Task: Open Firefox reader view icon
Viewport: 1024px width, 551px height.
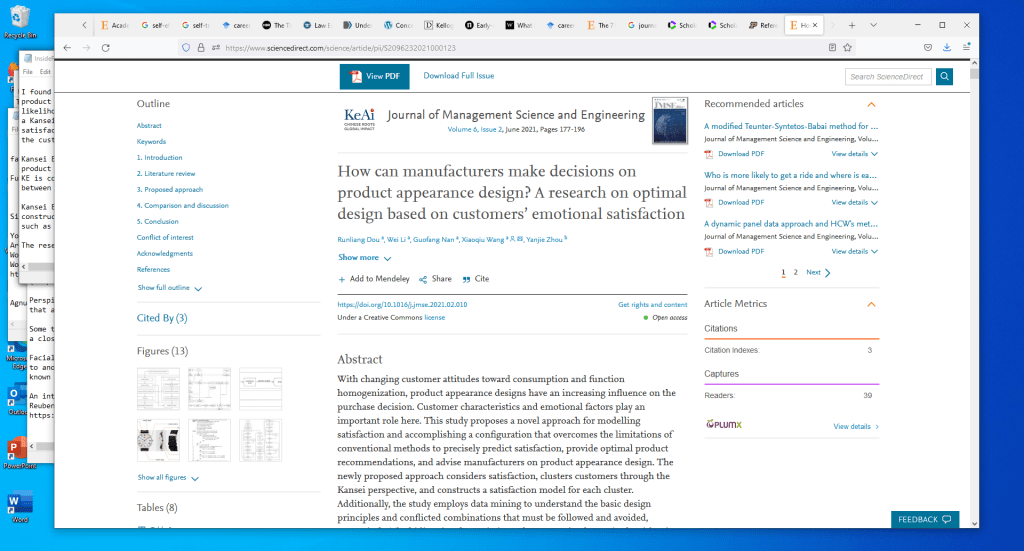Action: pyautogui.click(x=832, y=47)
